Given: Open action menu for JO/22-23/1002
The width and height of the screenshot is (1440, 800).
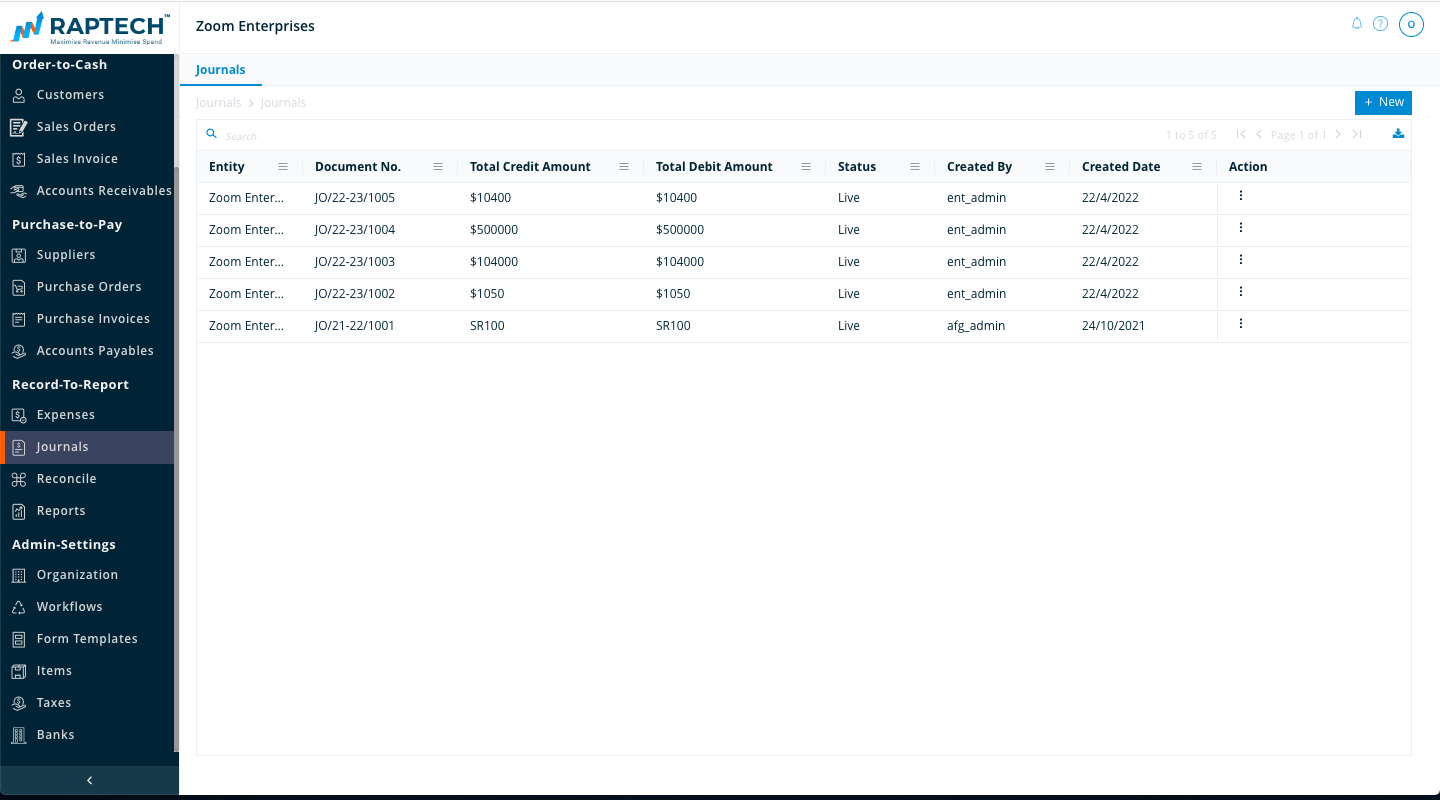Looking at the screenshot, I should (x=1241, y=292).
